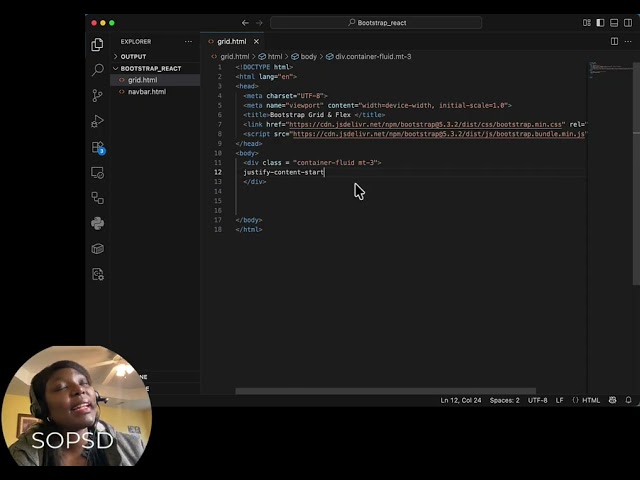Click the Copilot status icon

coord(612,400)
